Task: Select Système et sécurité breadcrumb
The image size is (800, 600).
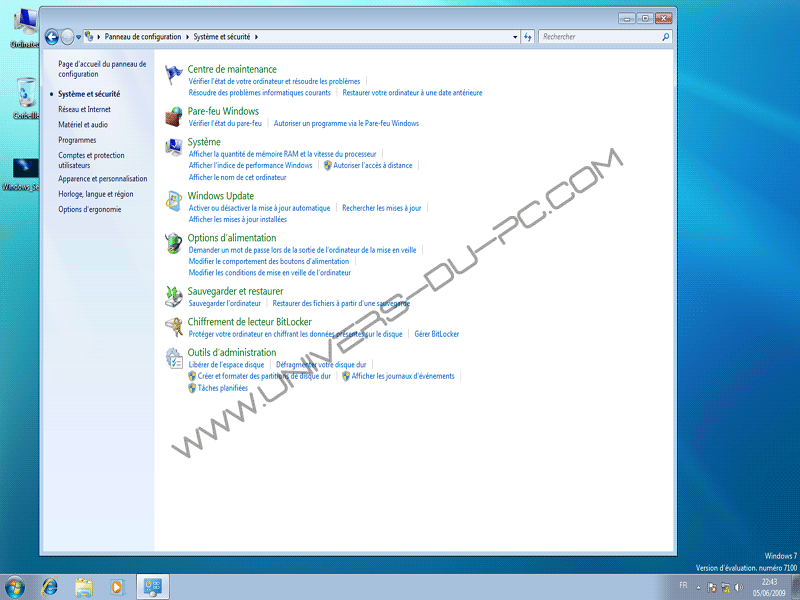Action: pyautogui.click(x=222, y=37)
